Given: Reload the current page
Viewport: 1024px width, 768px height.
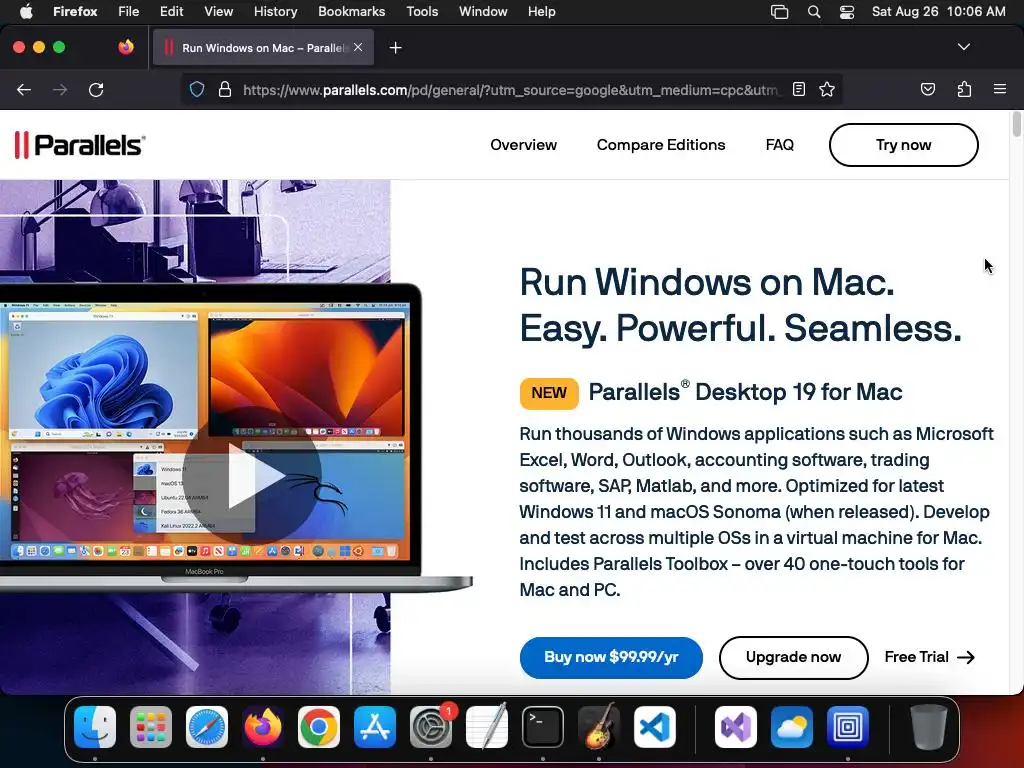Looking at the screenshot, I should click(x=96, y=89).
